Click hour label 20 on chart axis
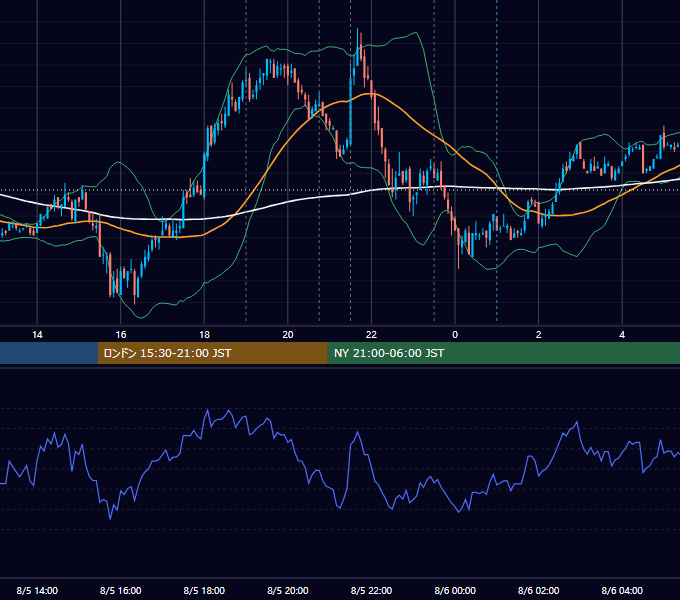This screenshot has height=600, width=680. 288,335
